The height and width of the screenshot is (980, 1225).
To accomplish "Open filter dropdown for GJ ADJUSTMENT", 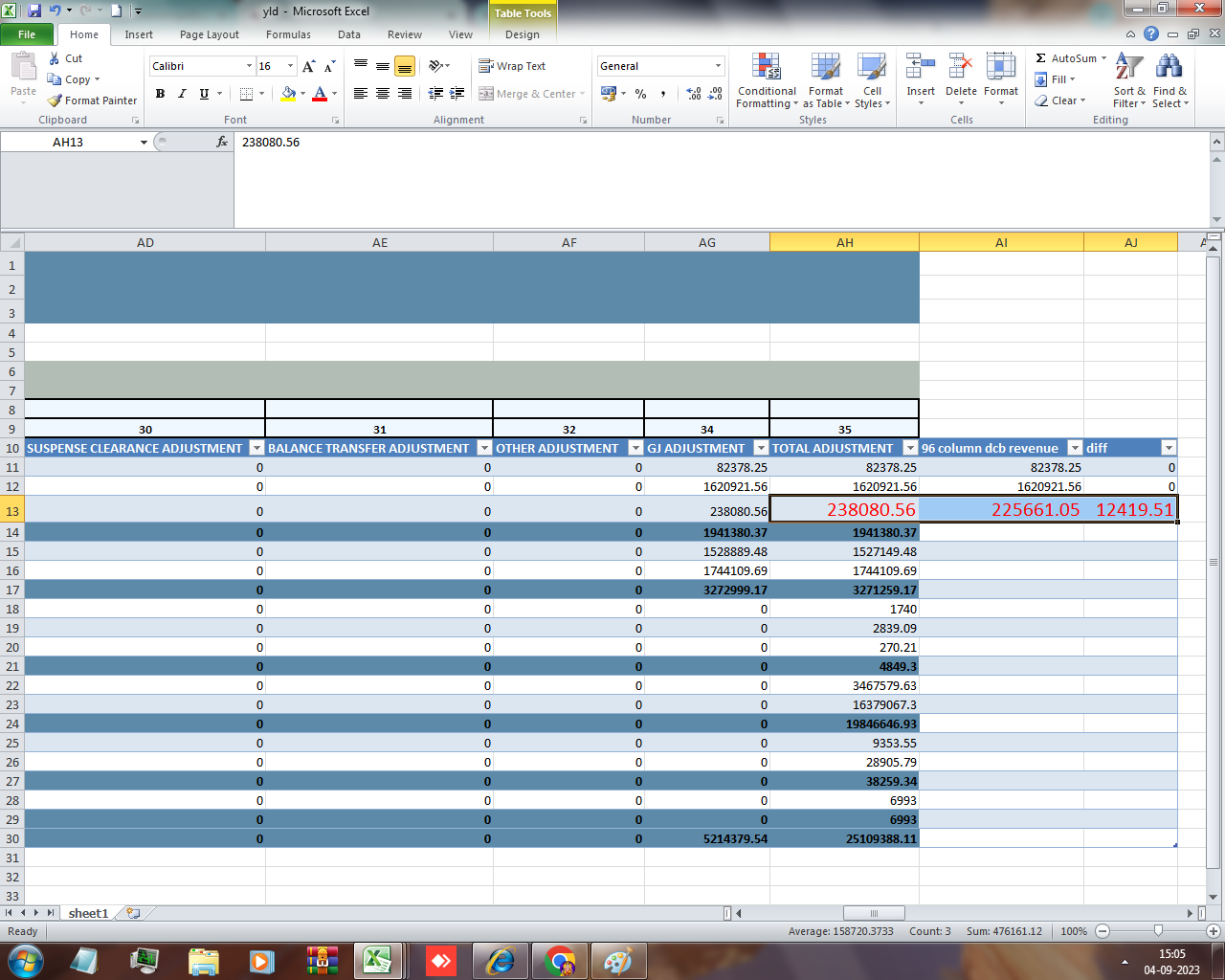I will coord(761,448).
